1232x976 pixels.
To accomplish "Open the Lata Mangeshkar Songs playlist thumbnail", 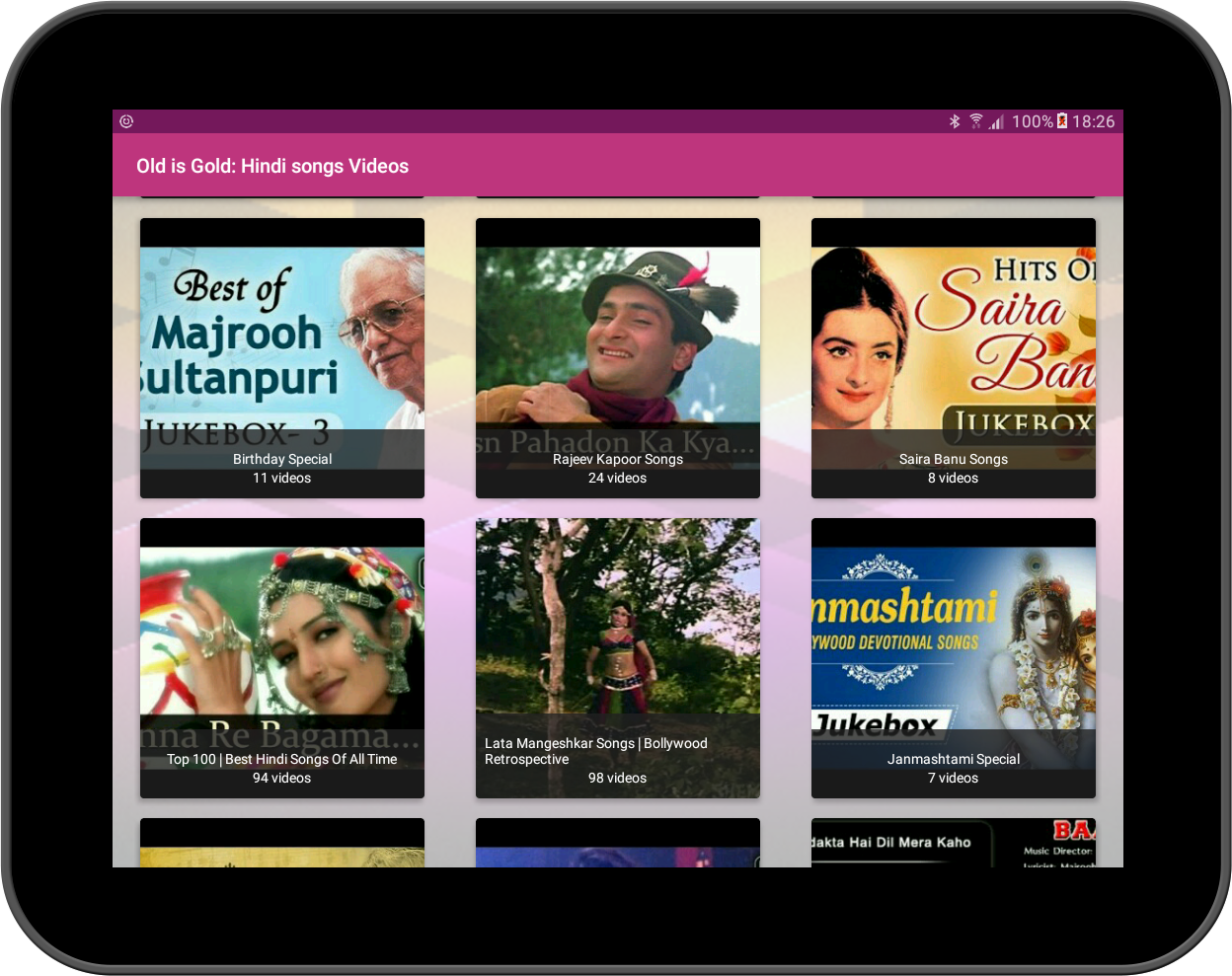I will tap(618, 657).
